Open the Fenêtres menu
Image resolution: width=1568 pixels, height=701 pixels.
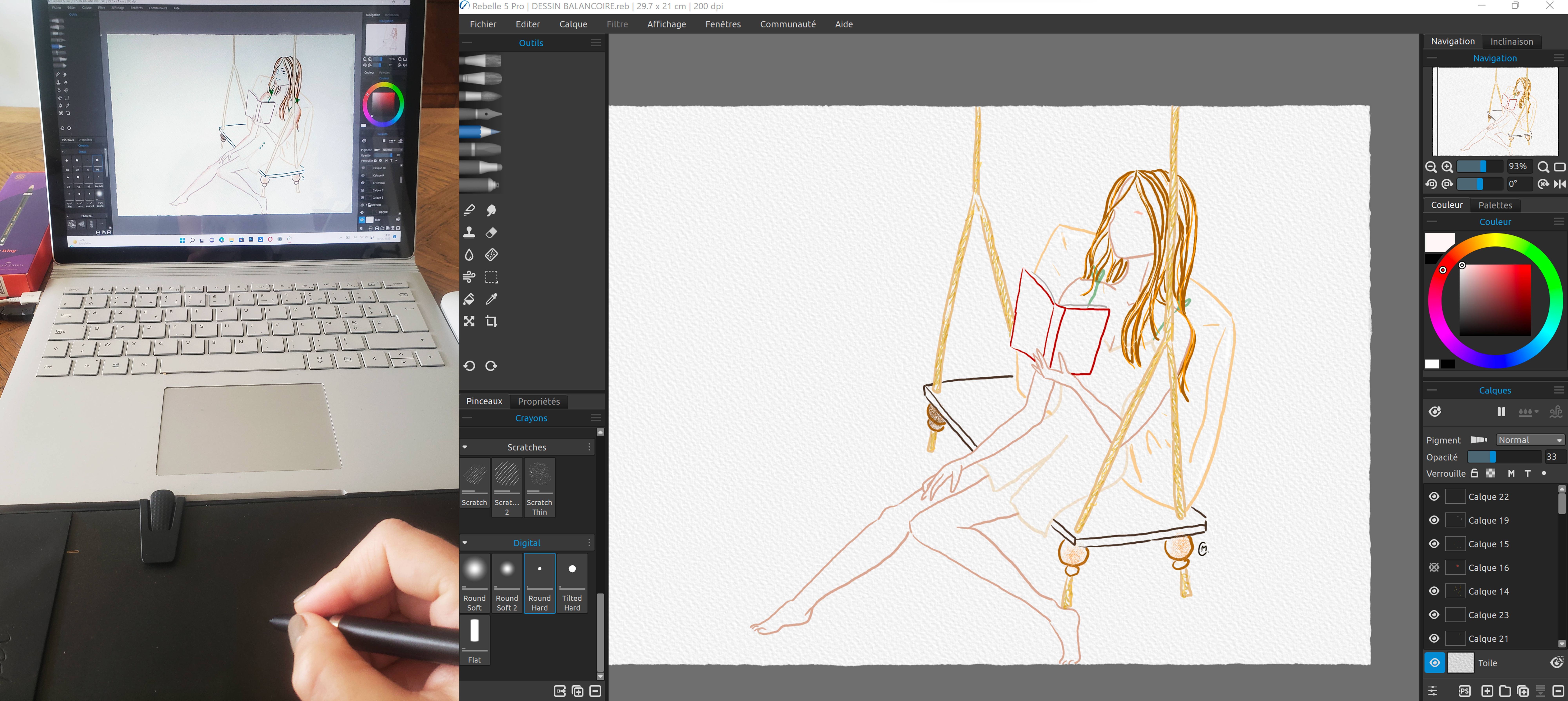point(723,24)
